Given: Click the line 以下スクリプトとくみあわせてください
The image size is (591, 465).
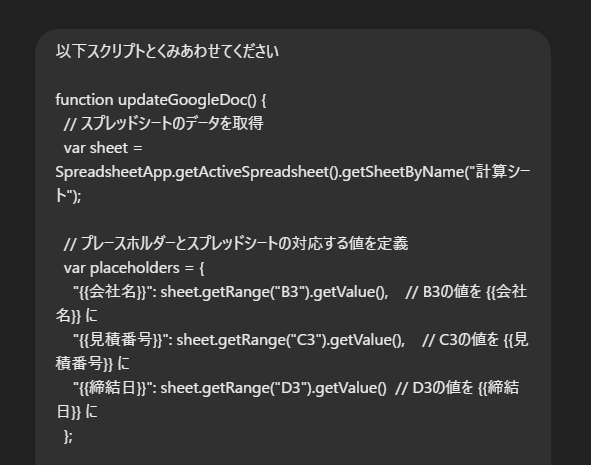Looking at the screenshot, I should point(167,51).
